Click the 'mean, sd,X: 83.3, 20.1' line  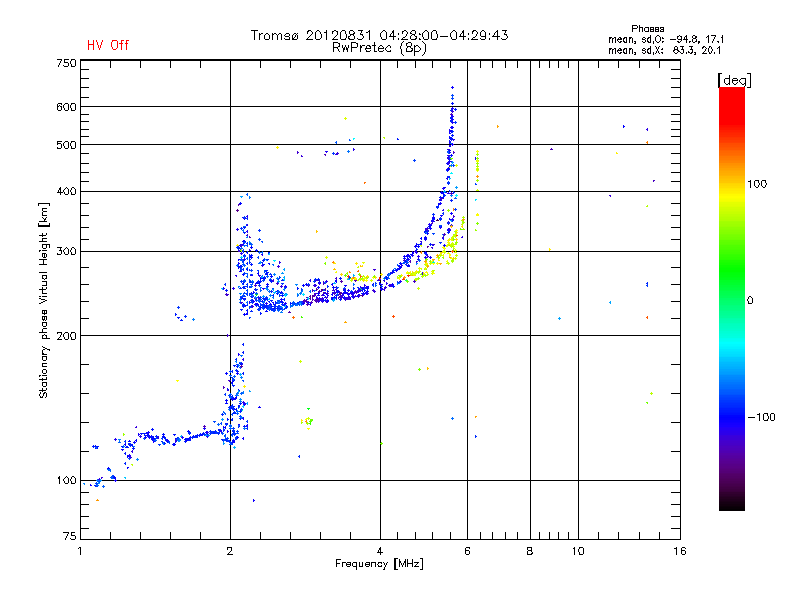click(x=664, y=50)
